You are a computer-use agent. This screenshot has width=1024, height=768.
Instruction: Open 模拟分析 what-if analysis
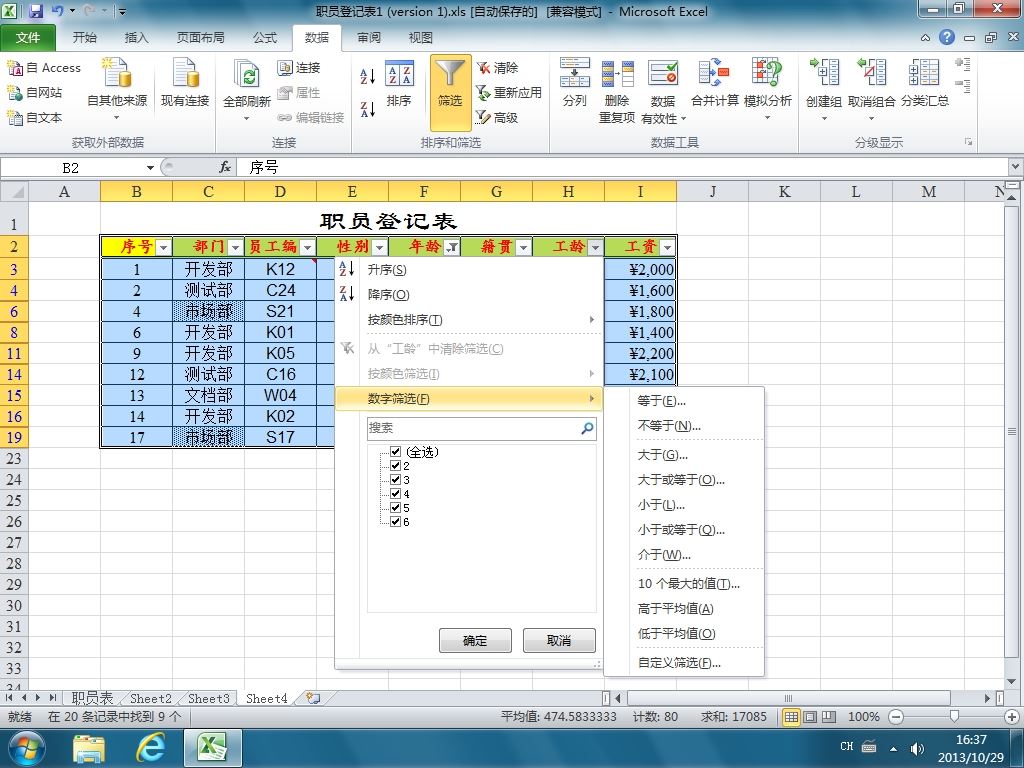[x=767, y=88]
